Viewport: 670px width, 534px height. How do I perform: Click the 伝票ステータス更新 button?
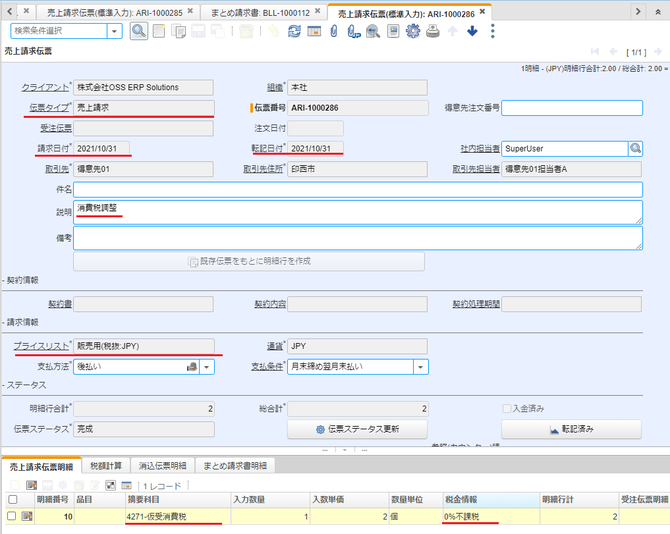coord(357,429)
